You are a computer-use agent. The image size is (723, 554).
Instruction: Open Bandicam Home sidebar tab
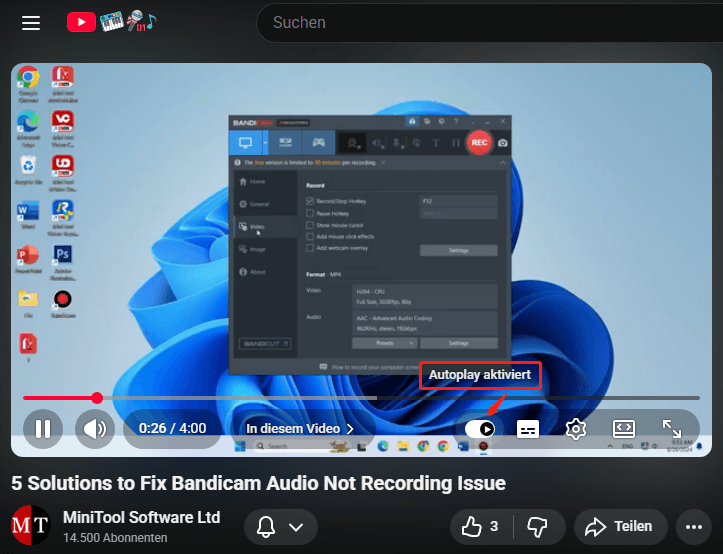265,182
